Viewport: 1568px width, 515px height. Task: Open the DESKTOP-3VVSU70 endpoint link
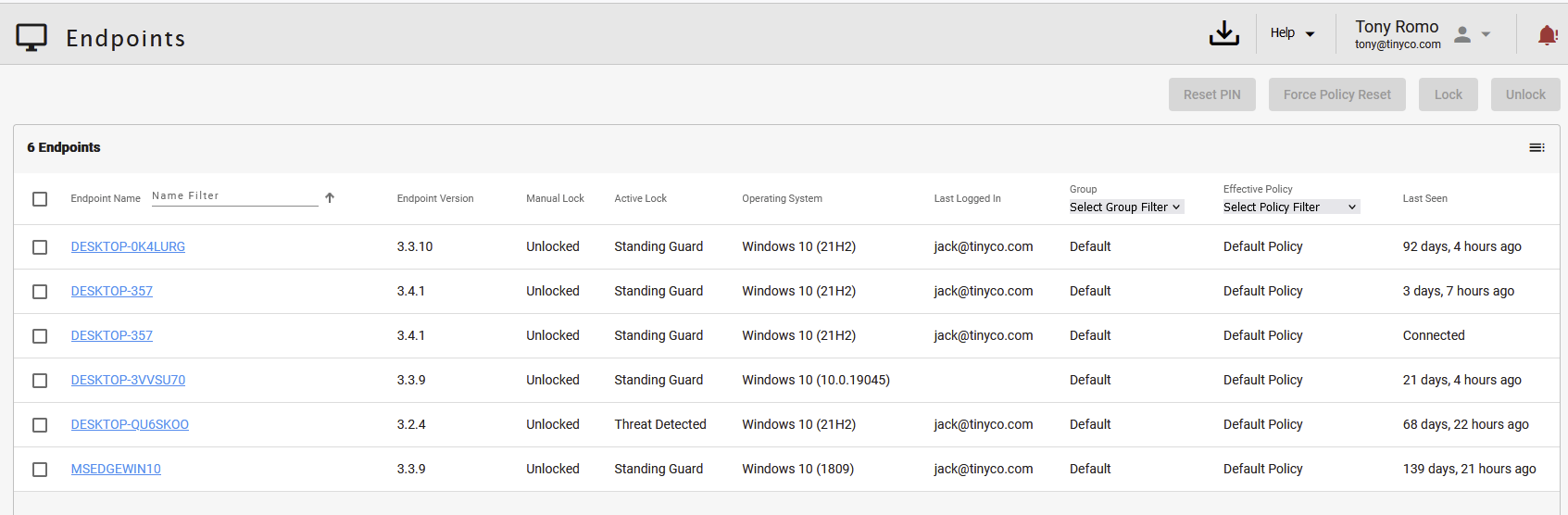pos(128,380)
